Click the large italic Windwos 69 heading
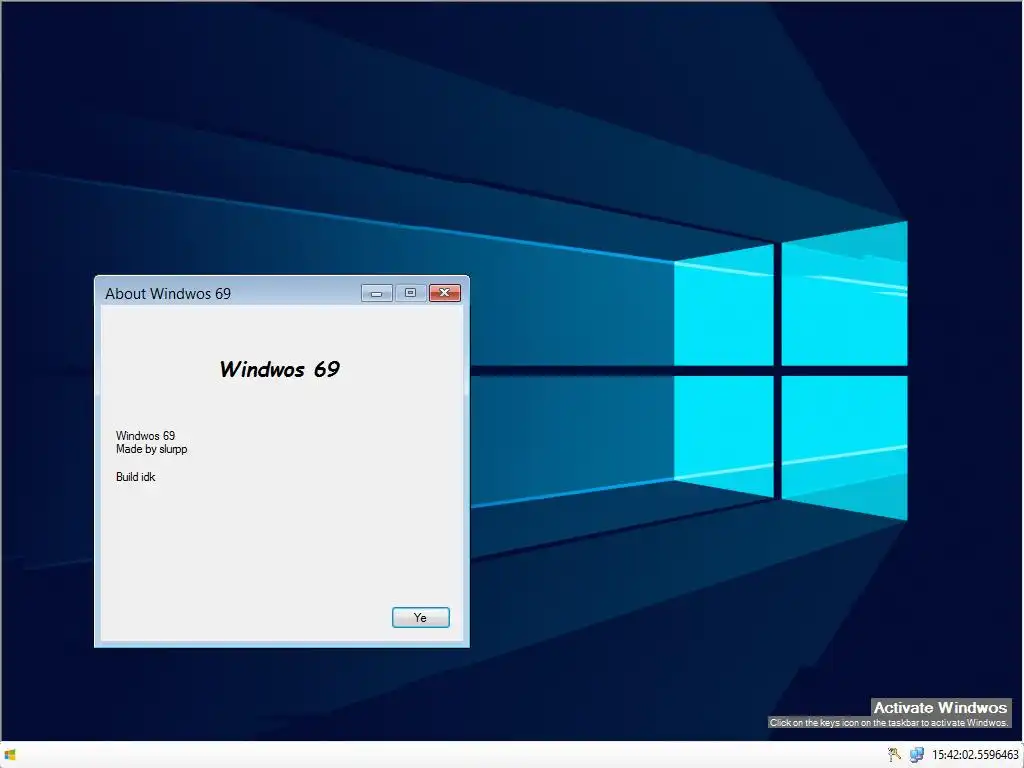Image resolution: width=1024 pixels, height=768 pixels. (x=280, y=369)
